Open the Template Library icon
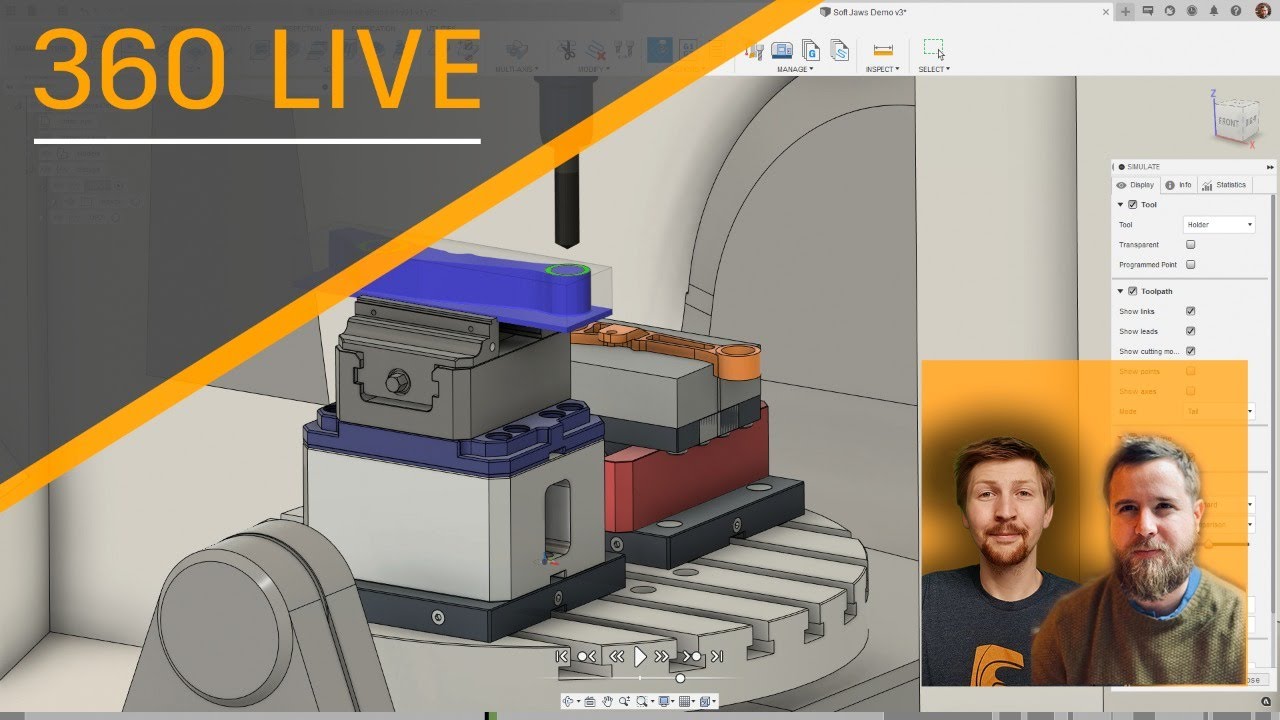 coord(839,50)
